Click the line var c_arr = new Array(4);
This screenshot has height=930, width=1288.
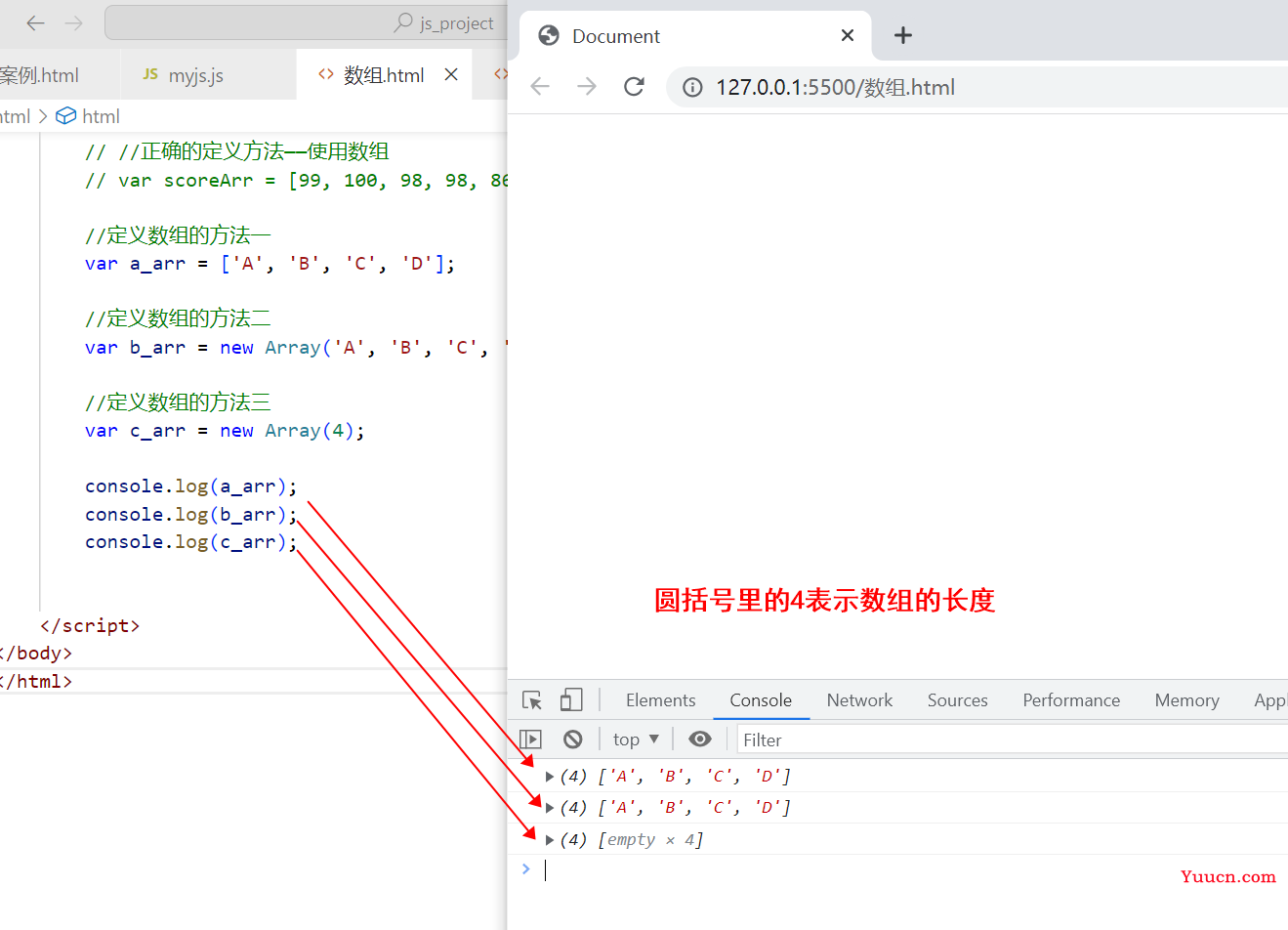point(225,431)
